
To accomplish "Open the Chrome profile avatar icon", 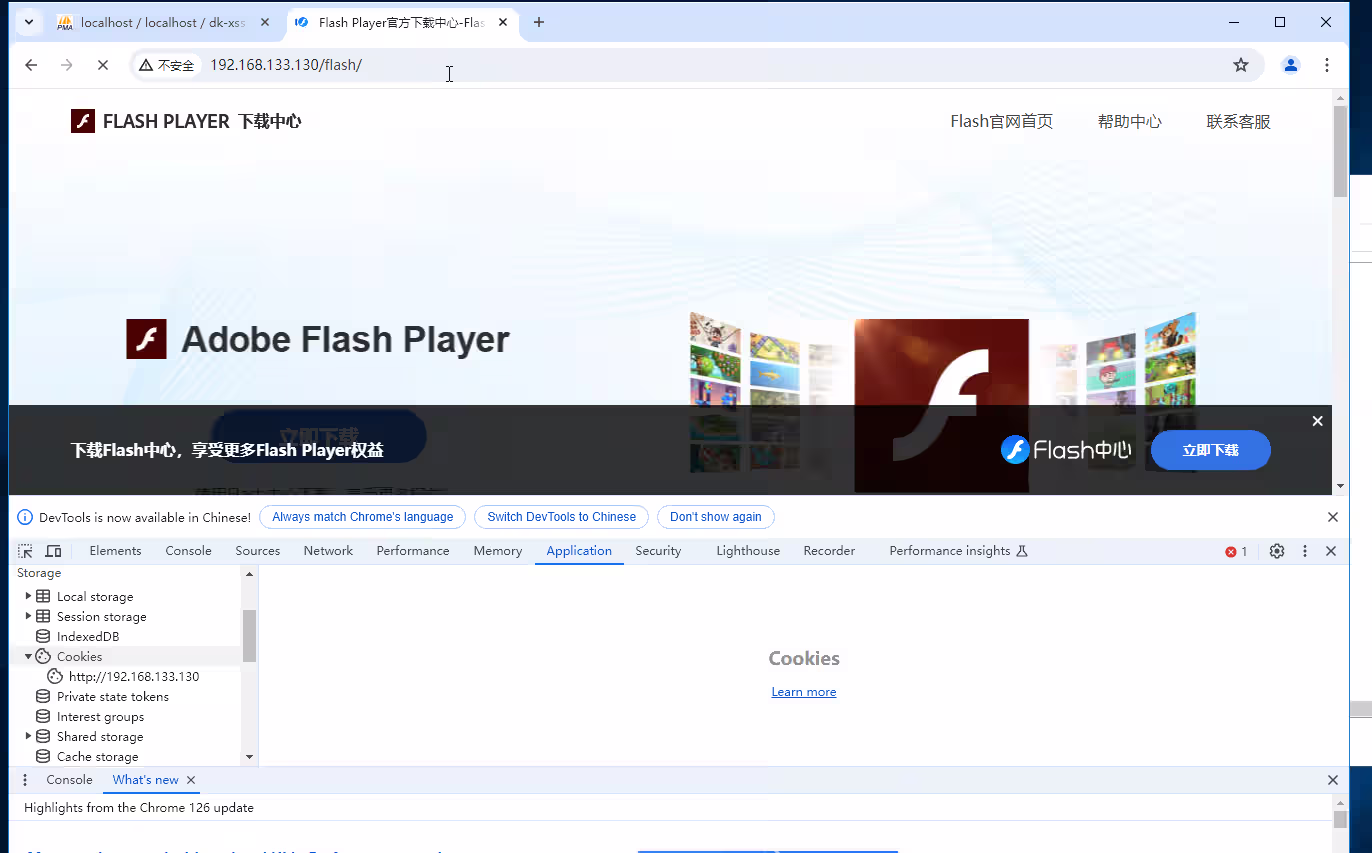I will [1291, 65].
